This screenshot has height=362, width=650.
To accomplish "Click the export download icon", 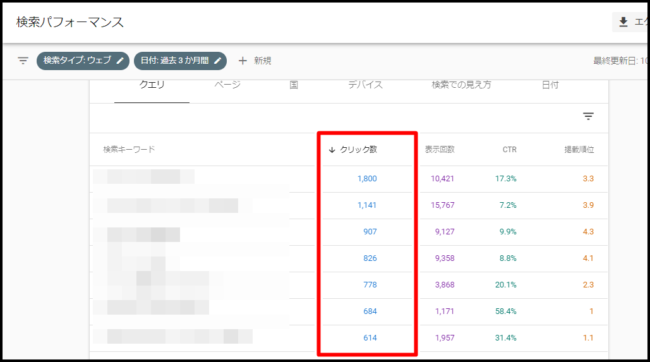I will coord(623,22).
